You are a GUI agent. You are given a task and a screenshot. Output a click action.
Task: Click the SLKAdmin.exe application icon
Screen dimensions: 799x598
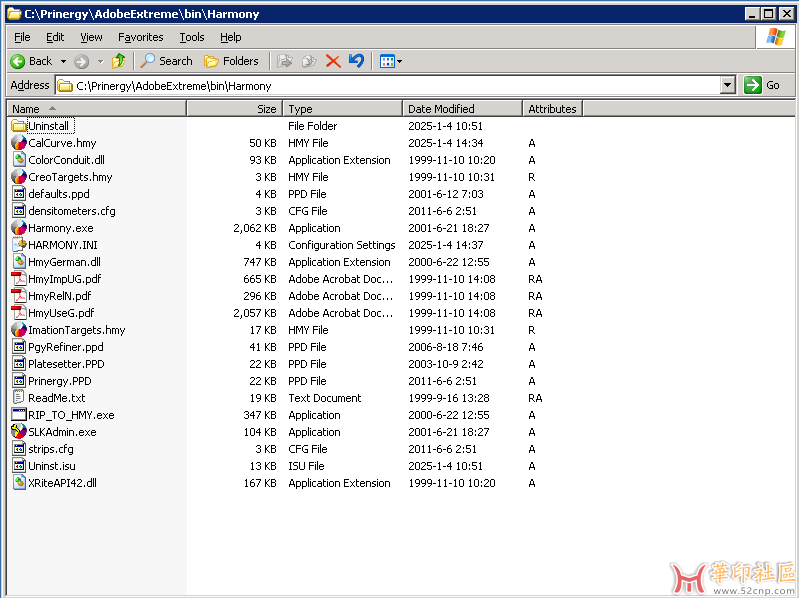[19, 431]
